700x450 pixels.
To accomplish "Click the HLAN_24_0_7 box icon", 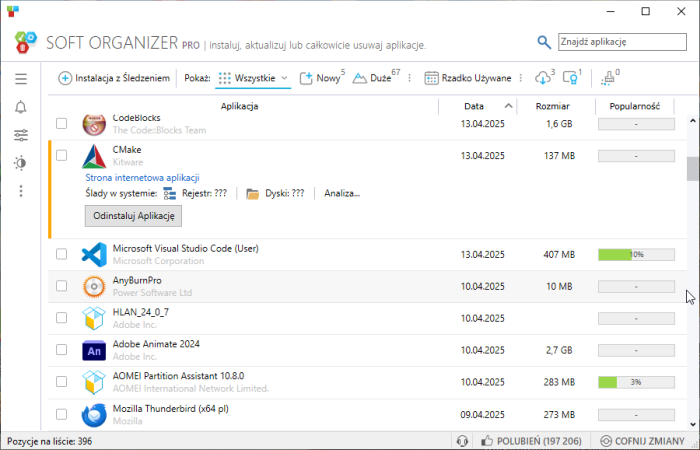I will (94, 318).
